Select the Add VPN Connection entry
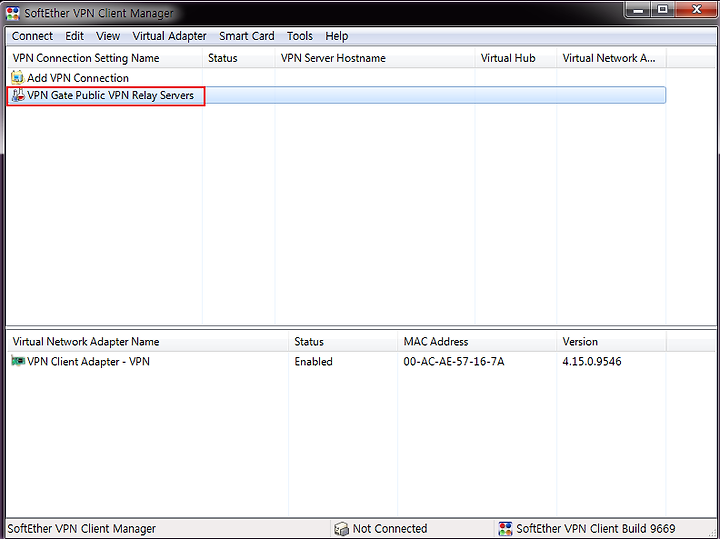The height and width of the screenshot is (539, 720). (78, 78)
